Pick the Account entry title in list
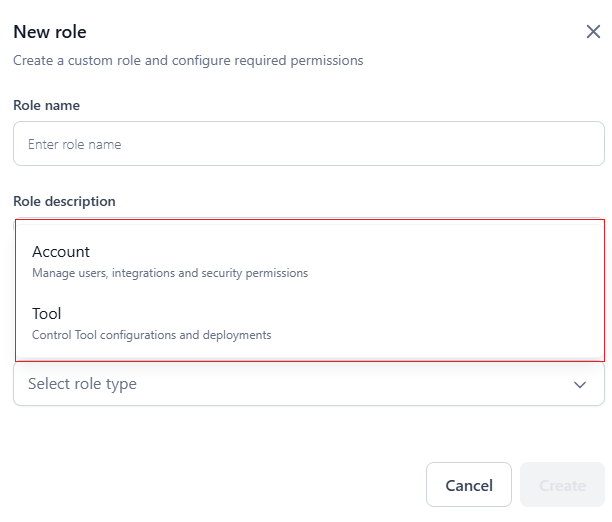 pyautogui.click(x=61, y=252)
